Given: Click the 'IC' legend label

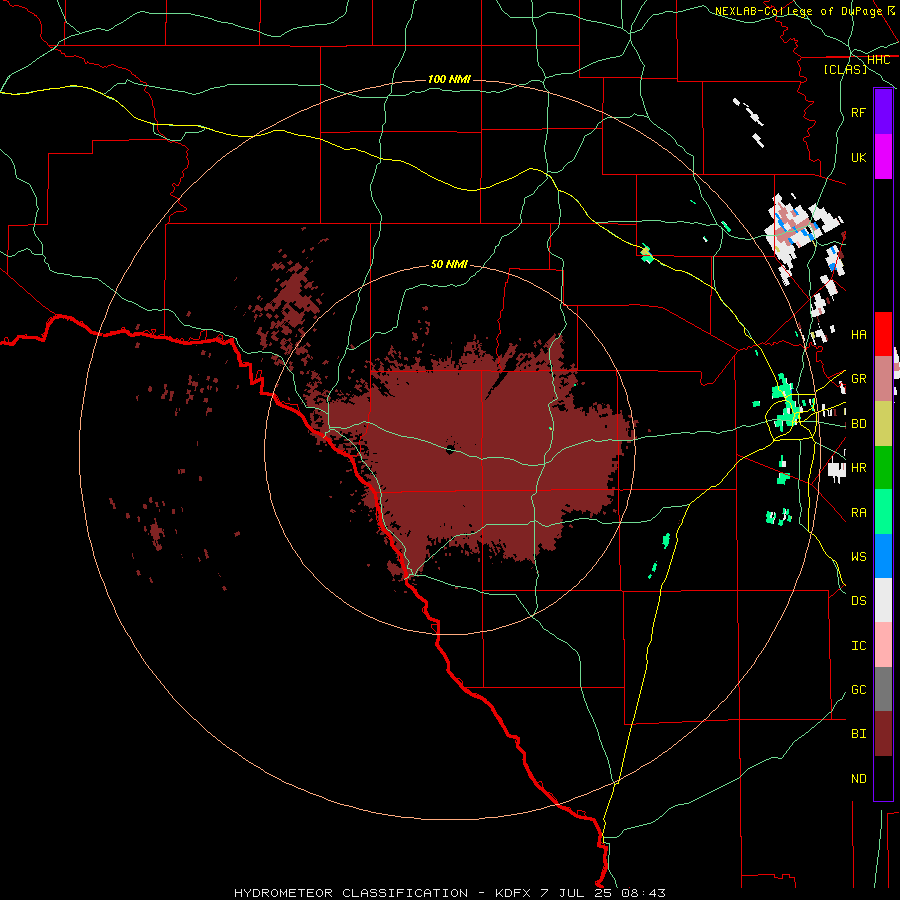Looking at the screenshot, I should pos(858,646).
